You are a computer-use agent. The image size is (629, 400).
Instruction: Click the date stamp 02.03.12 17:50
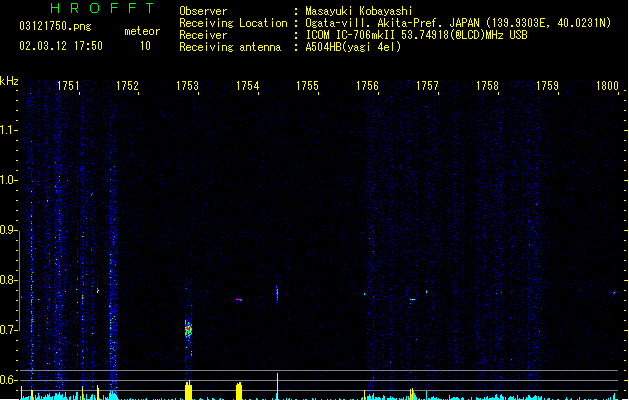point(61,46)
